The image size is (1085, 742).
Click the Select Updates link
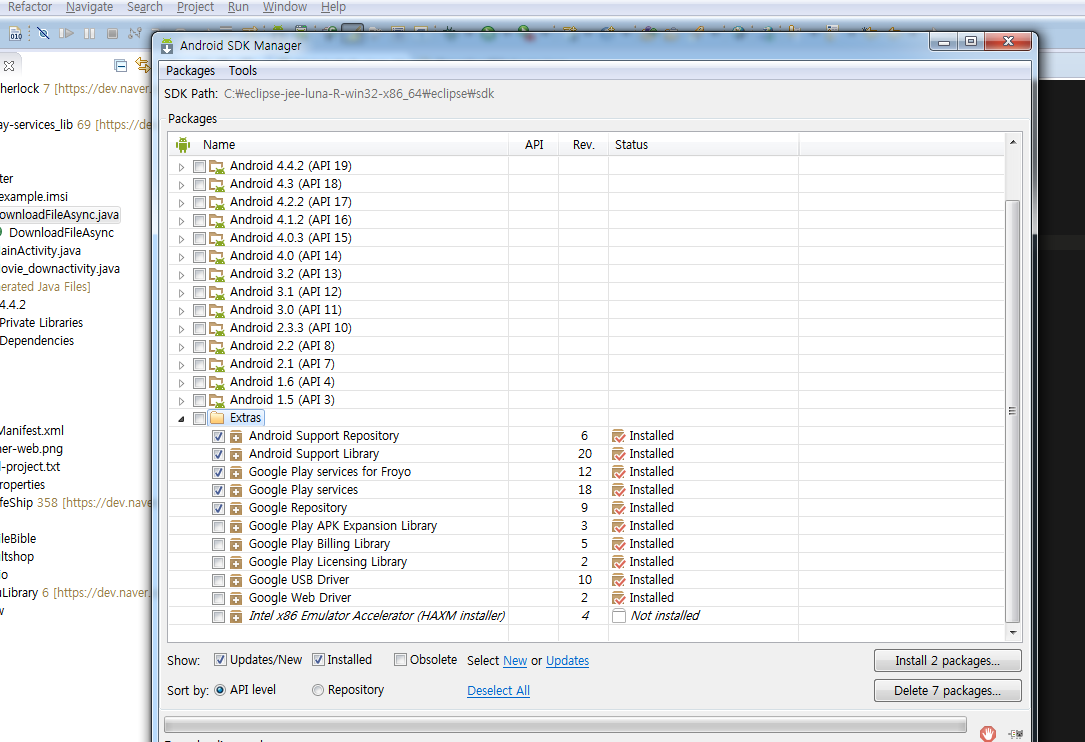click(x=567, y=661)
